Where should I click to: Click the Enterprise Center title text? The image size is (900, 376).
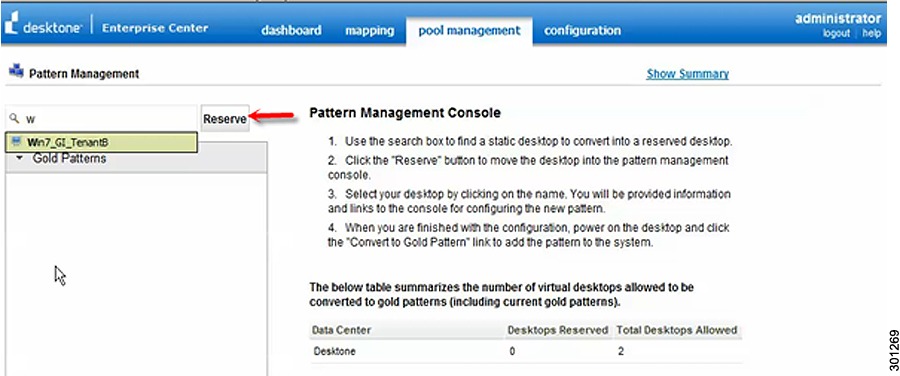[x=155, y=28]
